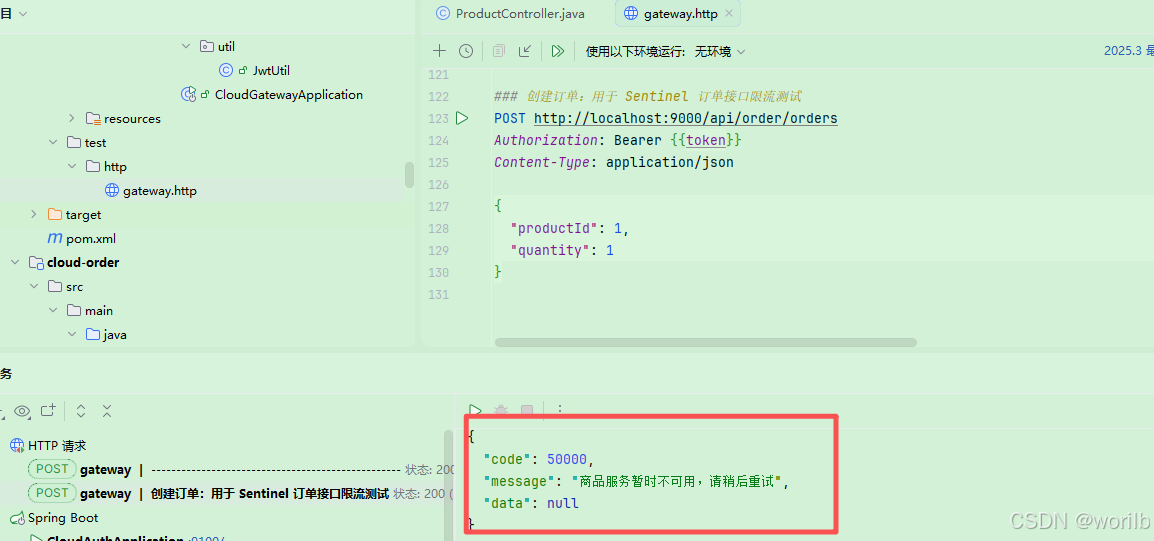Rerun request with services panel run button

point(475,410)
